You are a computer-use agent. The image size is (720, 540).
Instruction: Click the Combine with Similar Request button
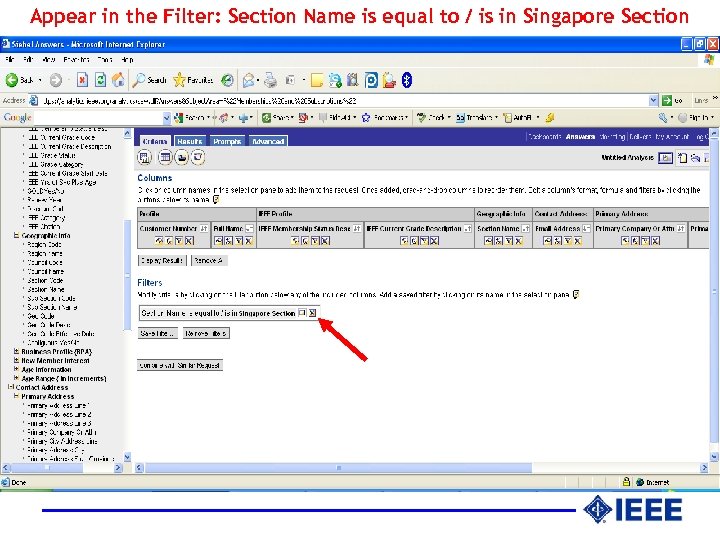180,366
